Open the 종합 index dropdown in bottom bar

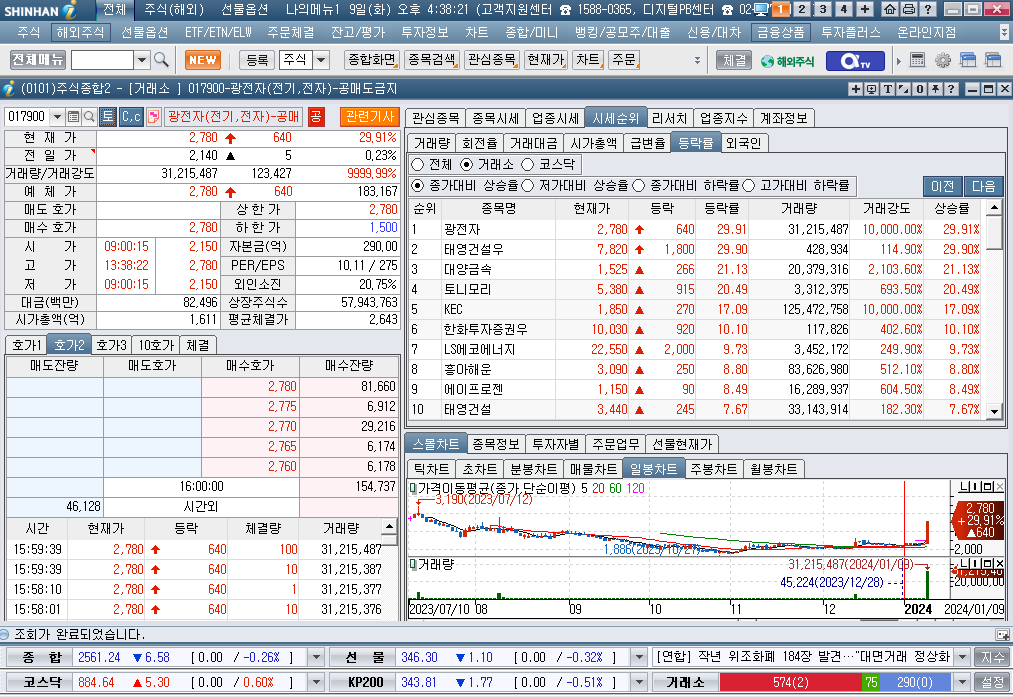pos(316,657)
